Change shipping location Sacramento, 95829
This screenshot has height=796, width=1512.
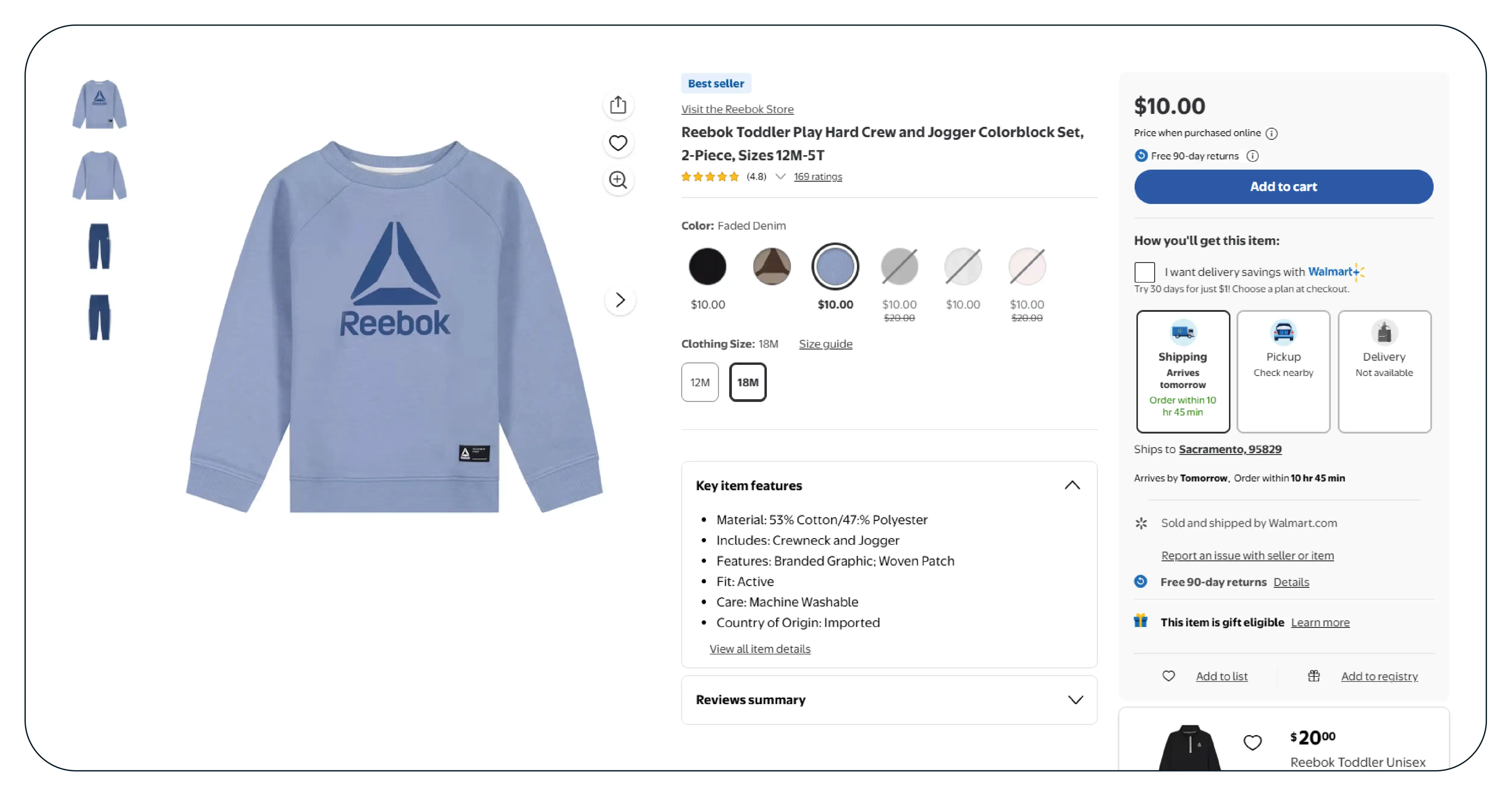point(1230,449)
